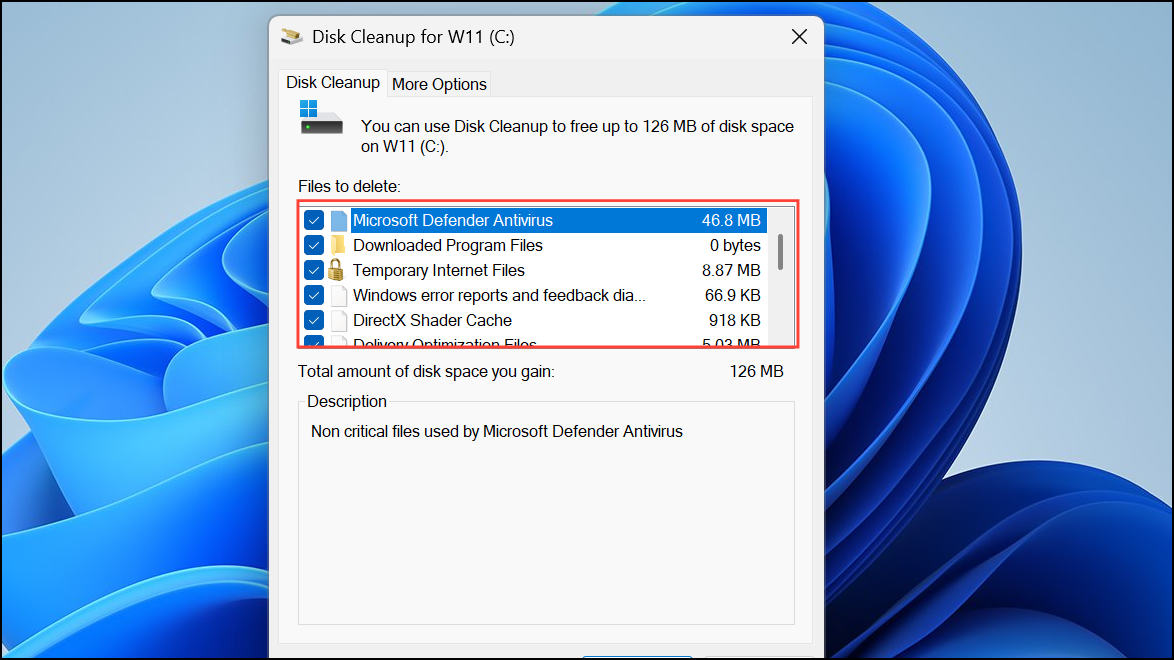Image resolution: width=1174 pixels, height=660 pixels.
Task: Select the Microsoft Defender Antivirus row
Action: pos(534,220)
